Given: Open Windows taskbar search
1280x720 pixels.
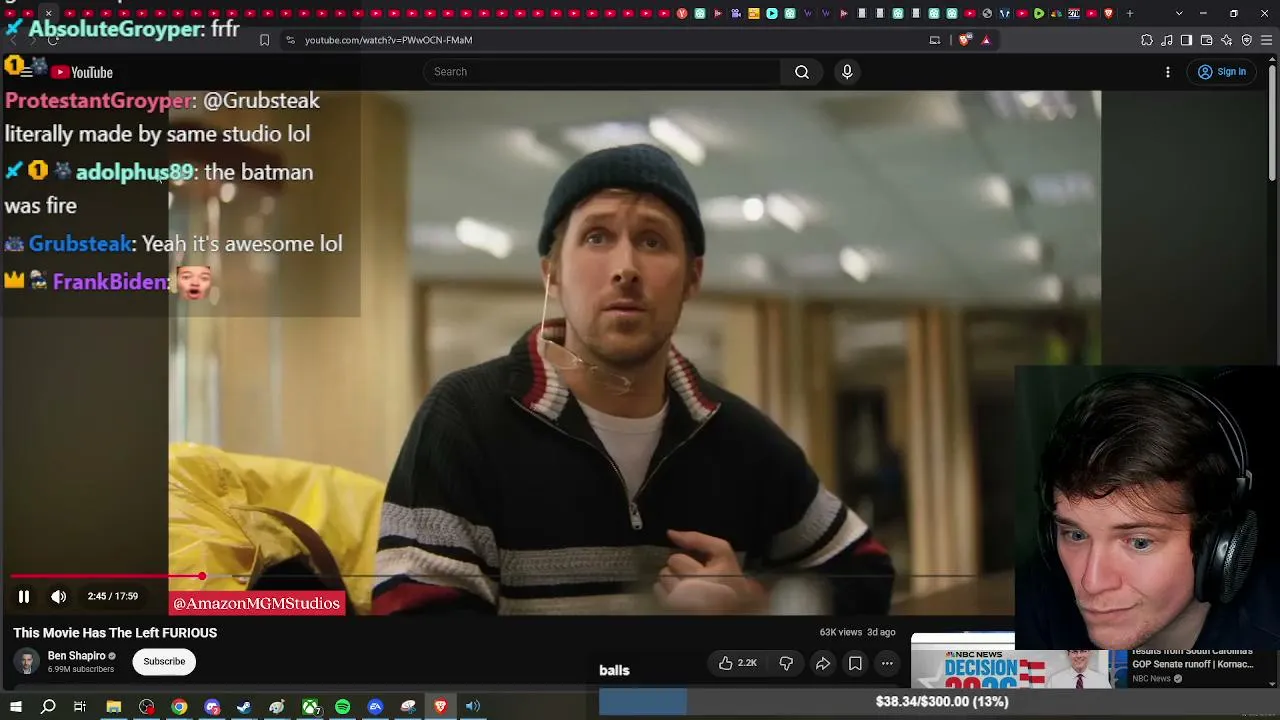Looking at the screenshot, I should point(48,707).
